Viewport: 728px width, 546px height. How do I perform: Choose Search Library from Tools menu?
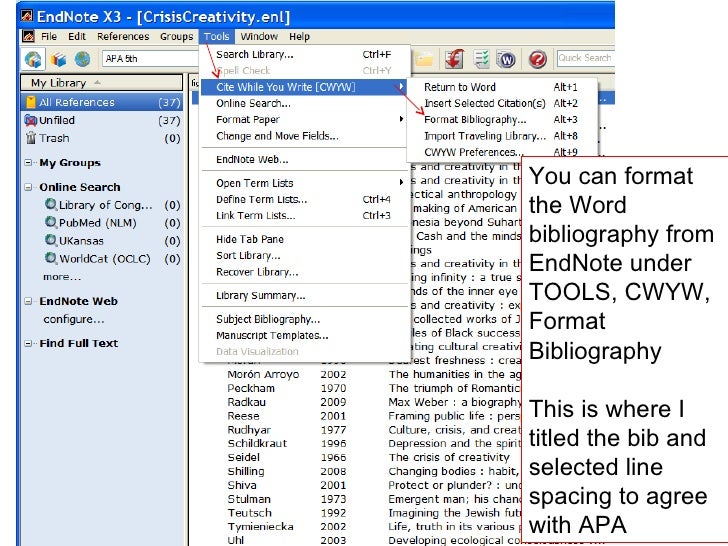303,54
